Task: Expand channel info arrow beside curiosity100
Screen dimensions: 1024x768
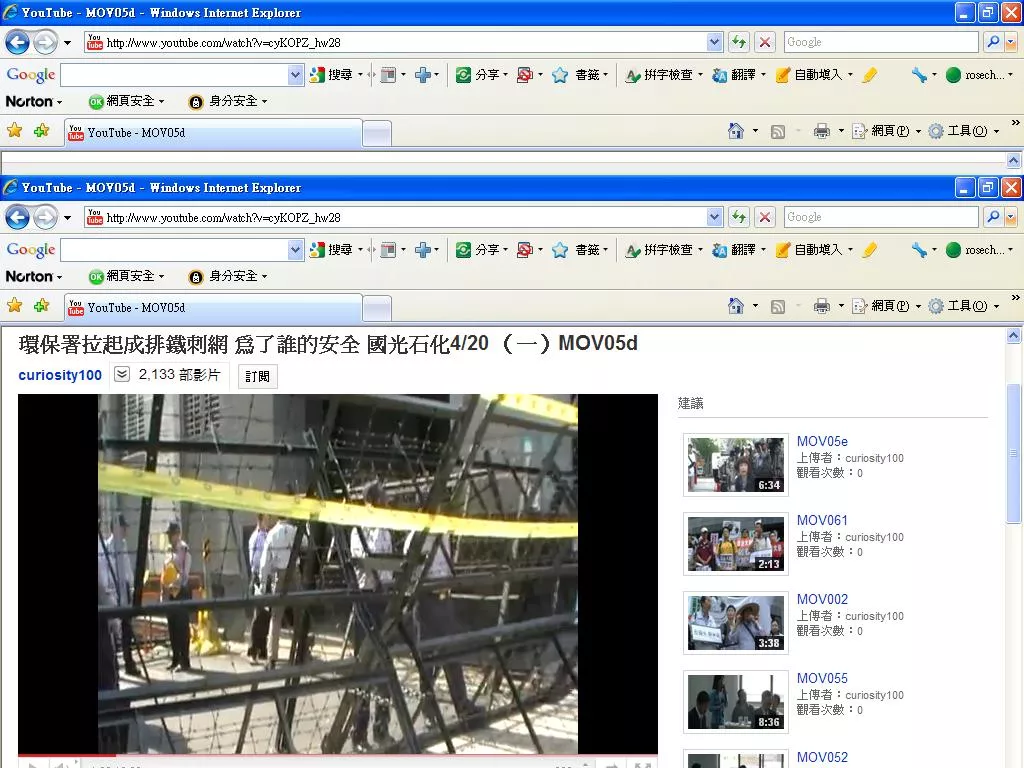Action: [x=121, y=374]
